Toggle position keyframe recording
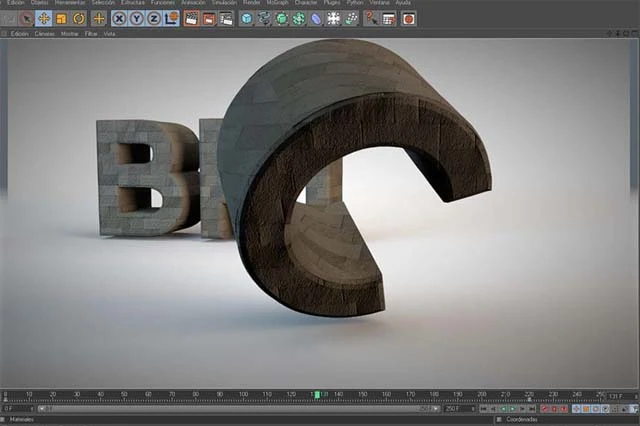This screenshot has width=640, height=426. pos(576,408)
